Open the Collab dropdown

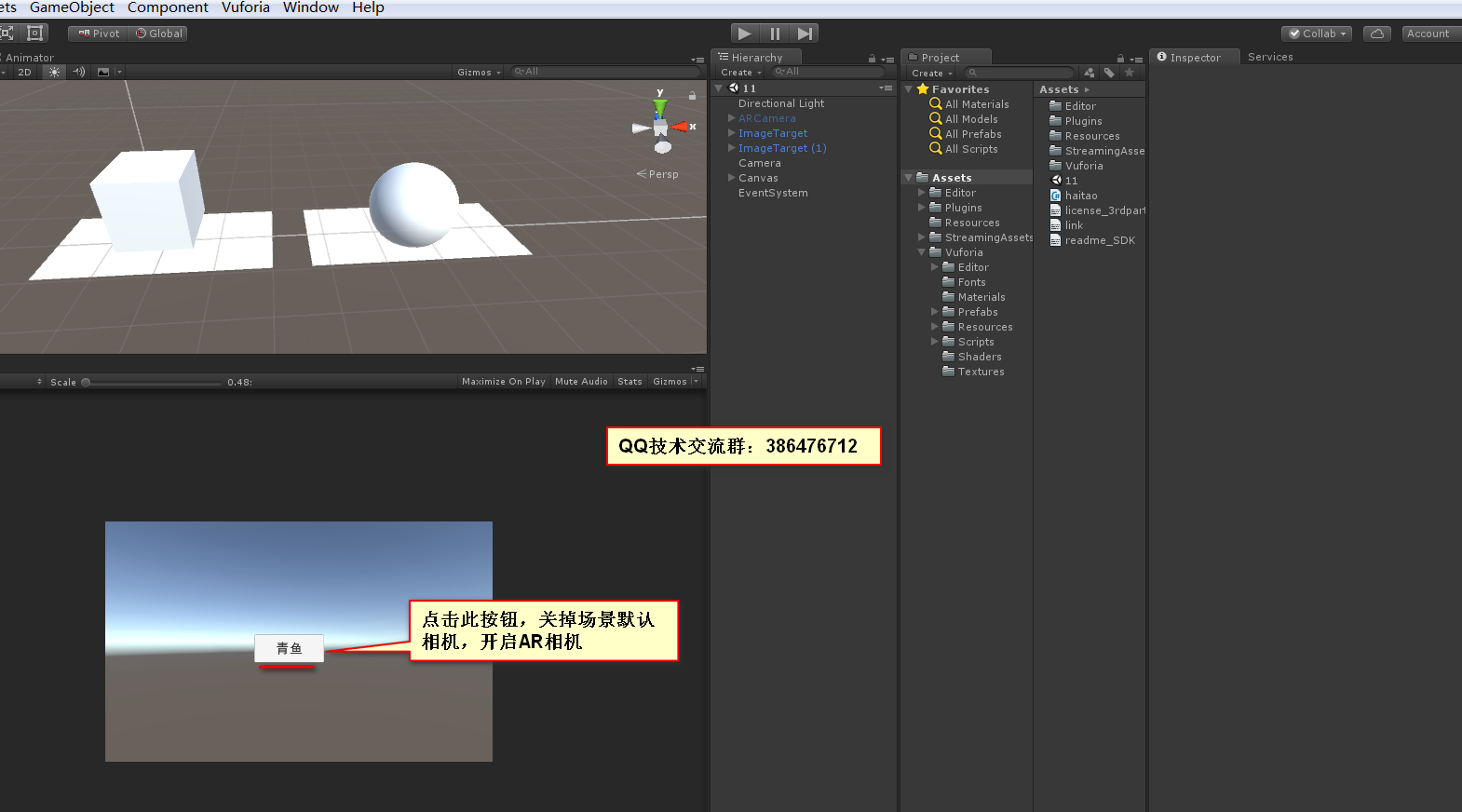1317,34
